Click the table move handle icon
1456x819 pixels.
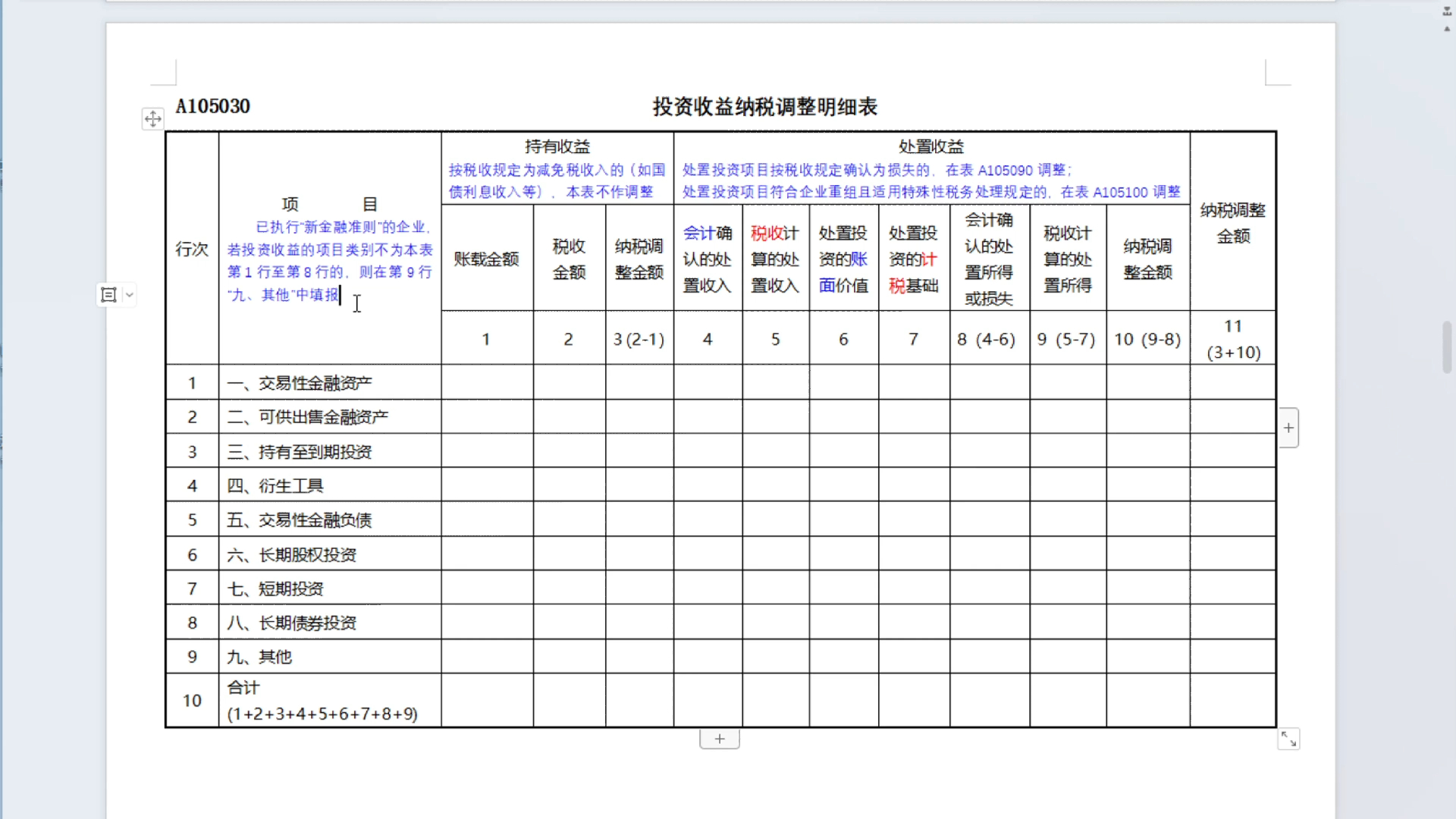tap(152, 119)
